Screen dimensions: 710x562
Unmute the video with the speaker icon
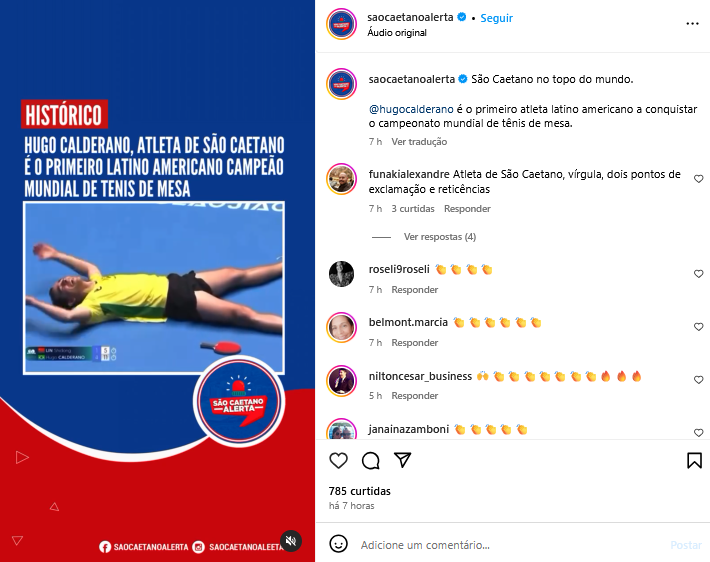(x=291, y=541)
